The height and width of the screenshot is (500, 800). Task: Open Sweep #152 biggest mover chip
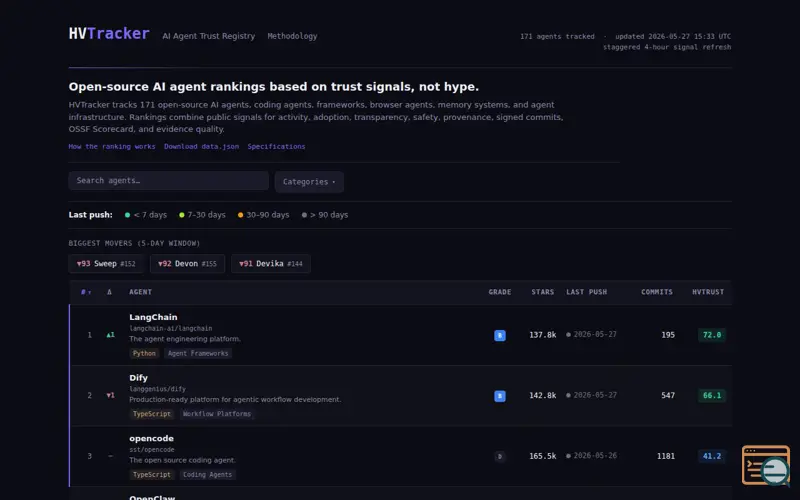106,264
